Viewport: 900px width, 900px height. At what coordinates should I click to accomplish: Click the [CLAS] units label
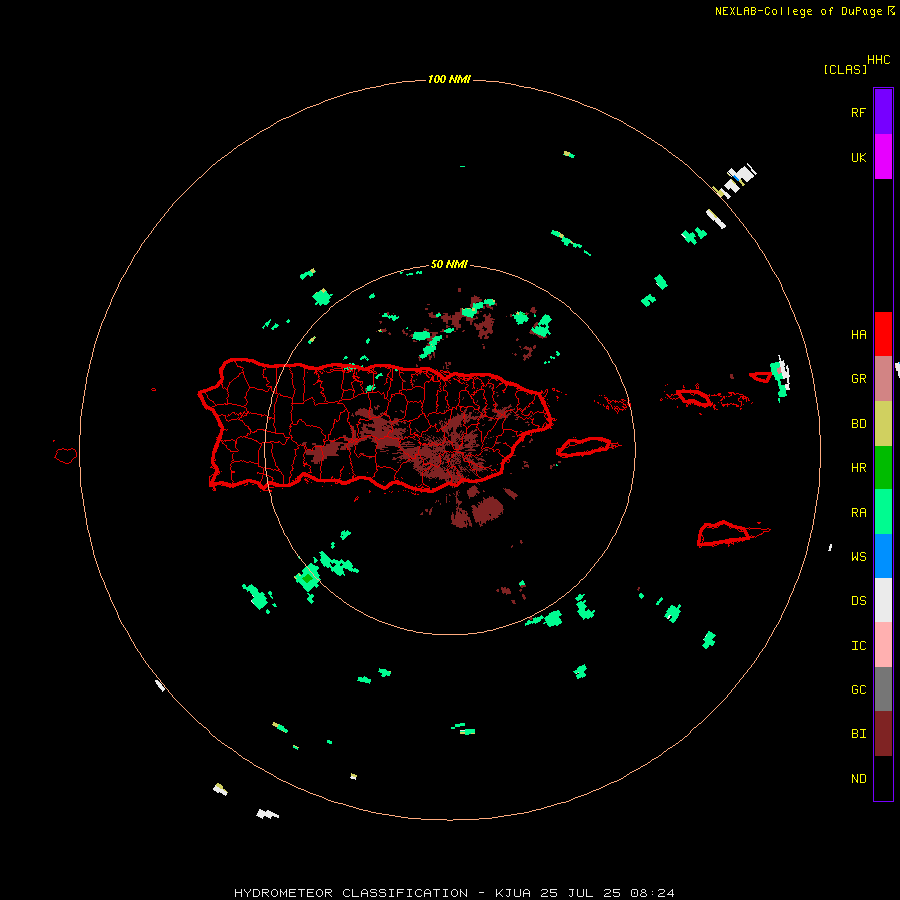click(845, 69)
